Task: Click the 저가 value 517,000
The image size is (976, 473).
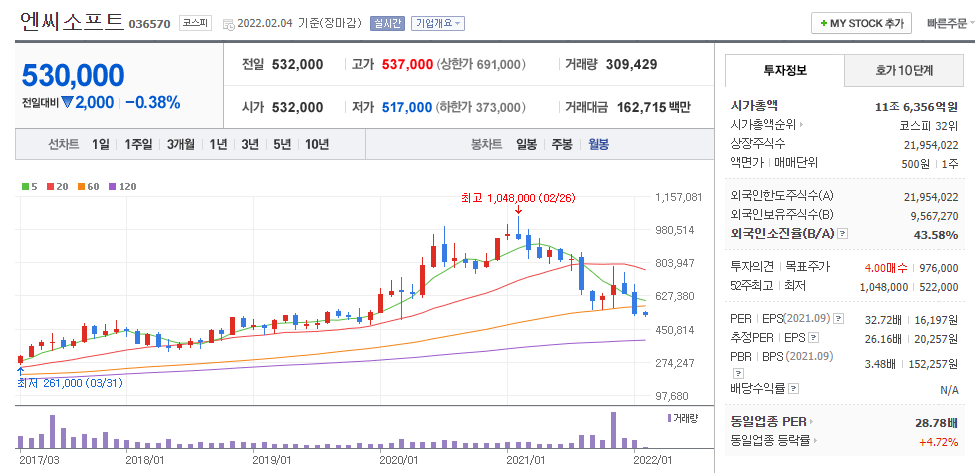Action: pos(407,107)
